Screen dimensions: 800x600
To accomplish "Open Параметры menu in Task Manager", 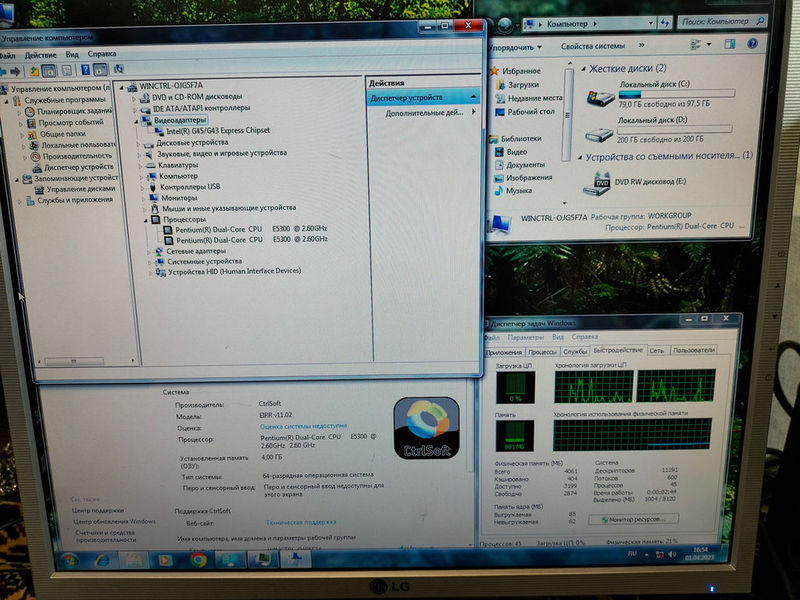I will pyautogui.click(x=526, y=338).
